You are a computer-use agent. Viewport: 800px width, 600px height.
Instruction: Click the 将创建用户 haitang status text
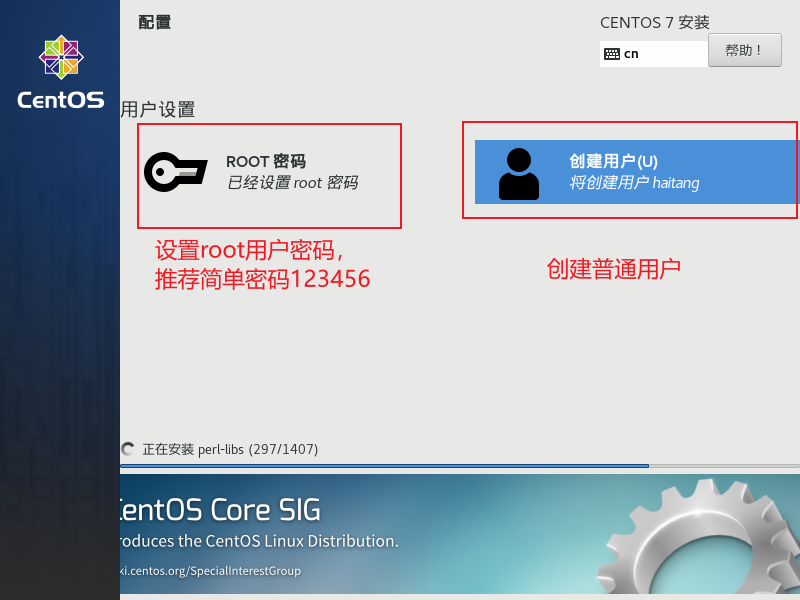(634, 182)
